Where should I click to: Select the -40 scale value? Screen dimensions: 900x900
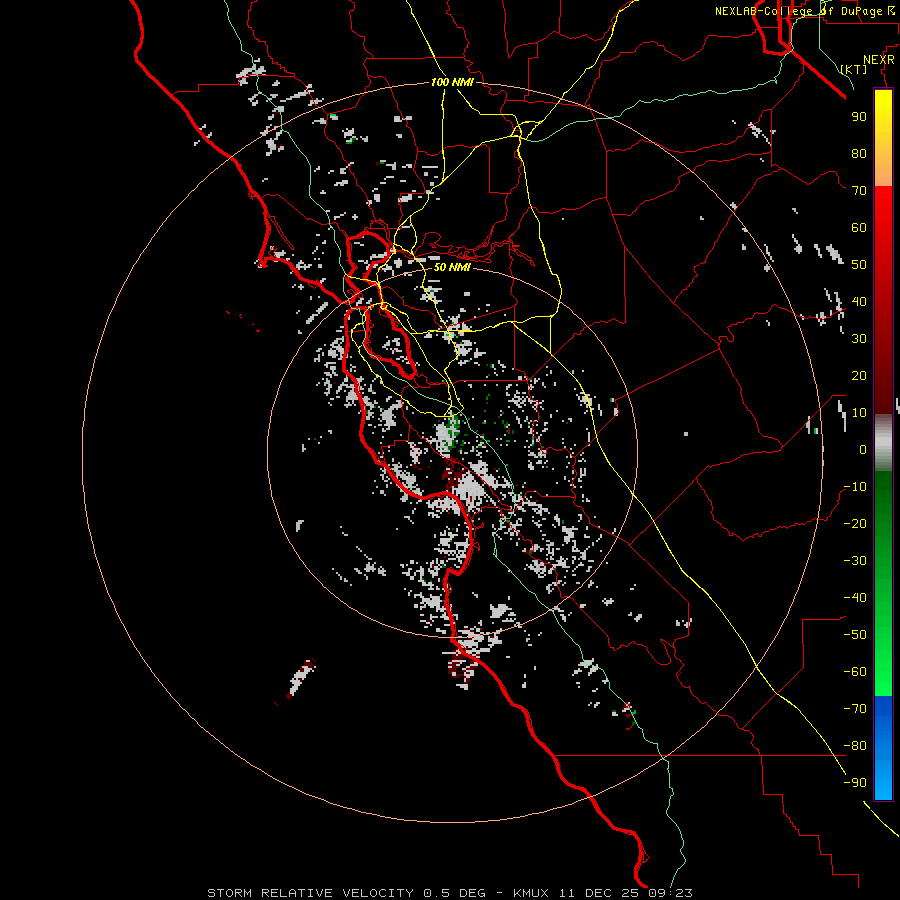point(855,598)
